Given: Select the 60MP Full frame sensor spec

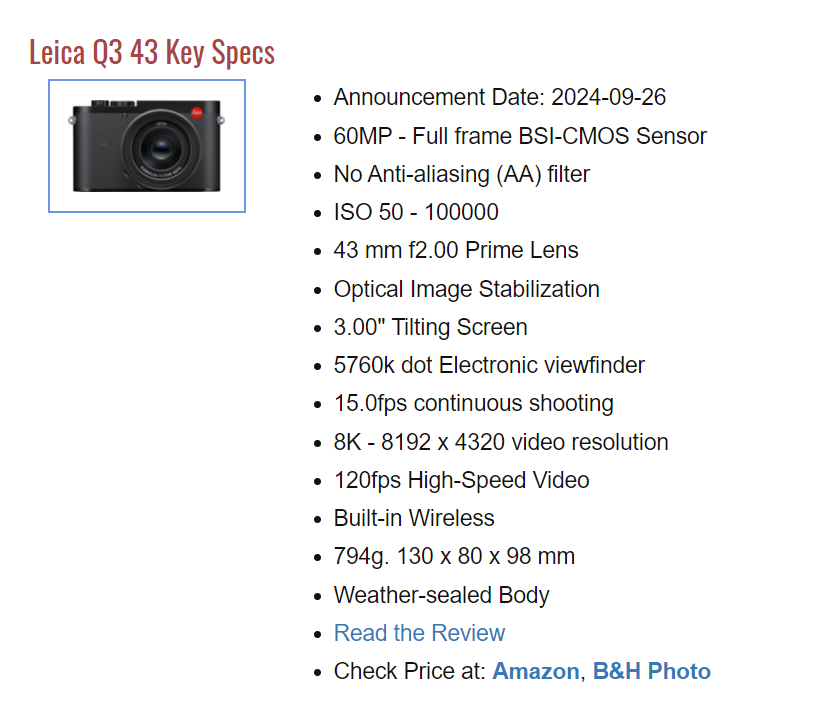Looking at the screenshot, I should (520, 136).
